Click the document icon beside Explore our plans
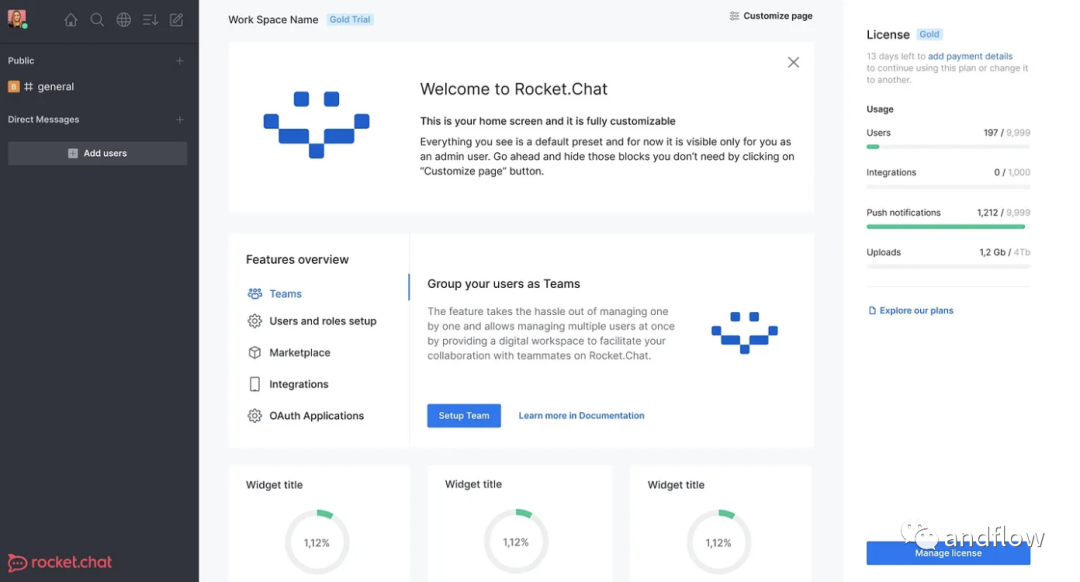The height and width of the screenshot is (582, 1080). [872, 311]
